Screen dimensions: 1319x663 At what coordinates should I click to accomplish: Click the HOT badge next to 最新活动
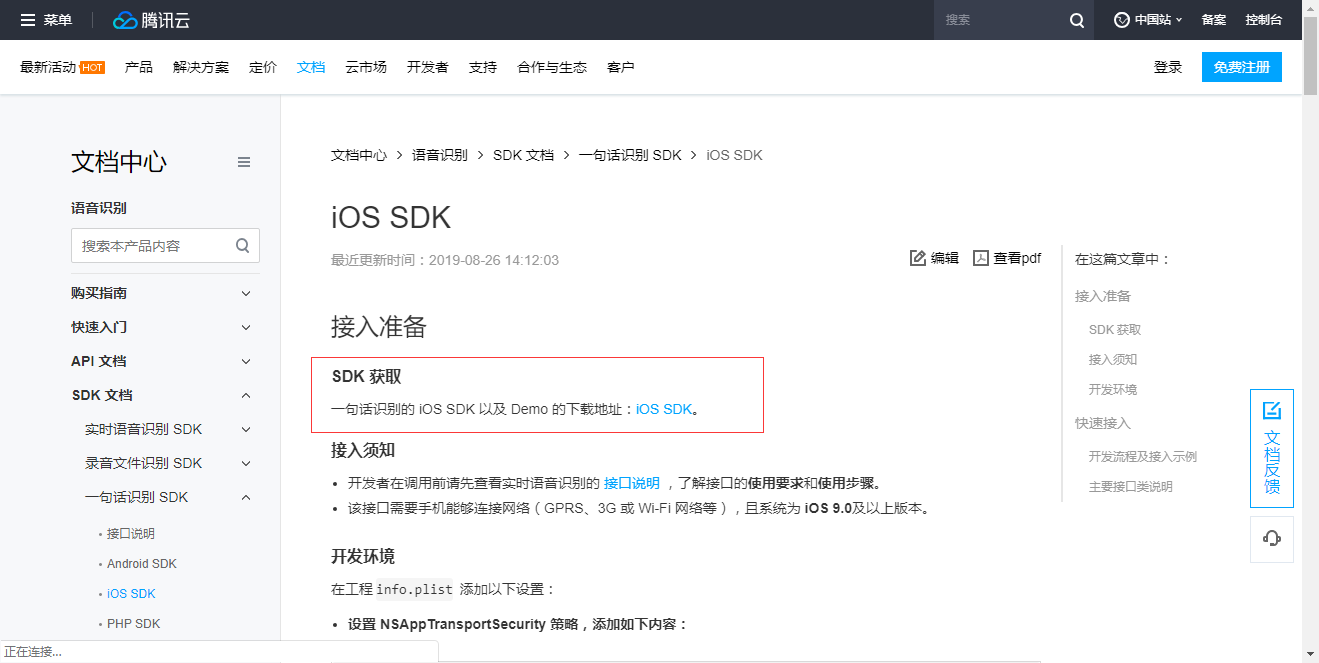coord(92,68)
